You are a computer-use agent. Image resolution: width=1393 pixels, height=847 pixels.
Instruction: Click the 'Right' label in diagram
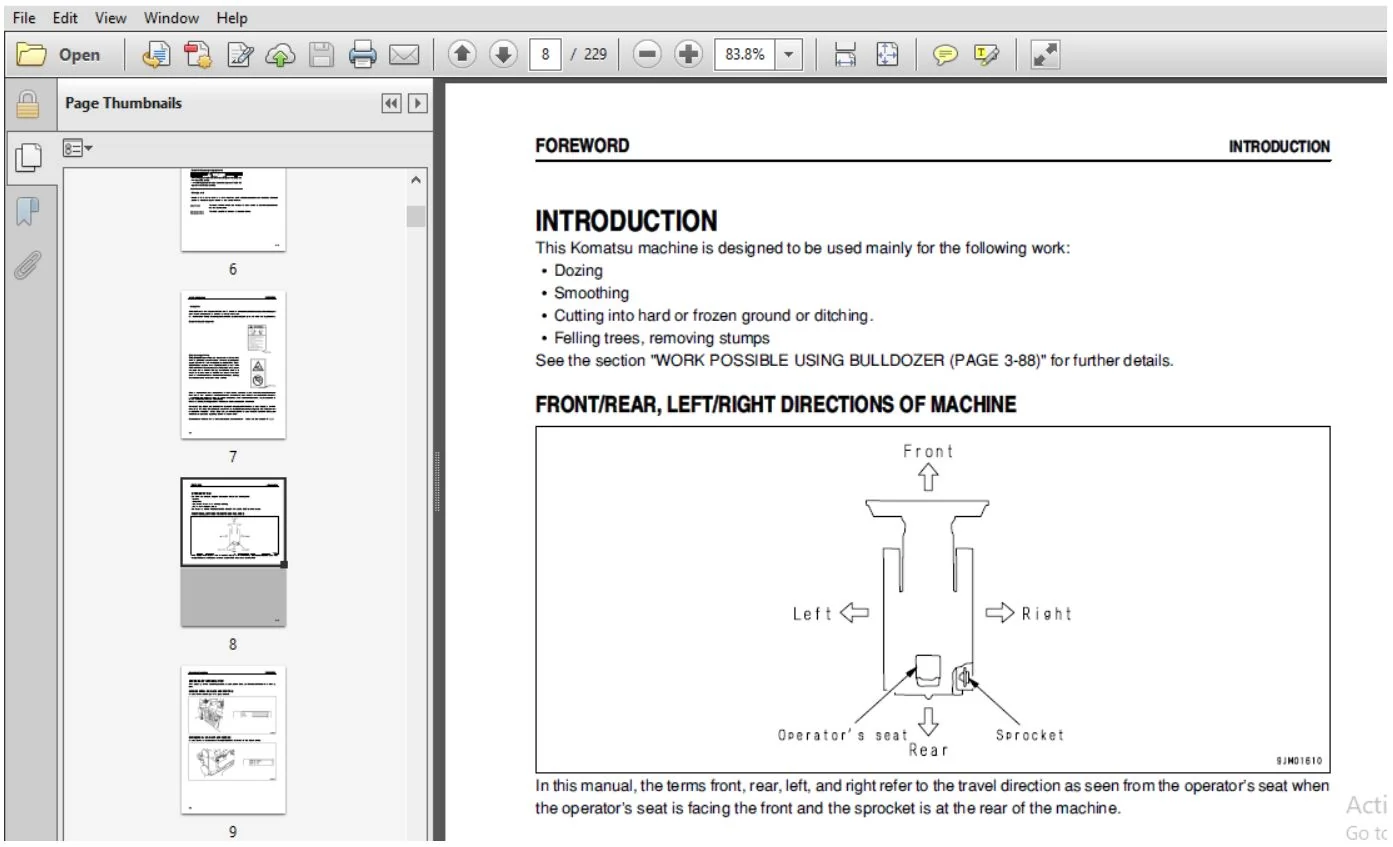pyautogui.click(x=1046, y=614)
